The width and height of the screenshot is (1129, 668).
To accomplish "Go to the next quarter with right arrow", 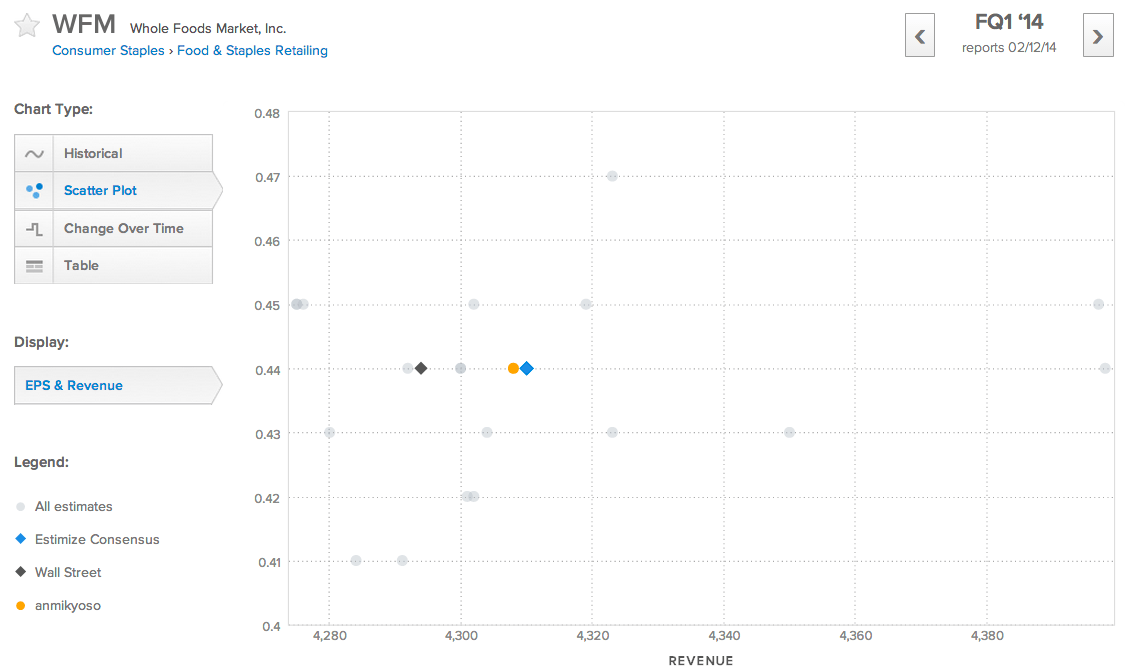I will (x=1097, y=35).
